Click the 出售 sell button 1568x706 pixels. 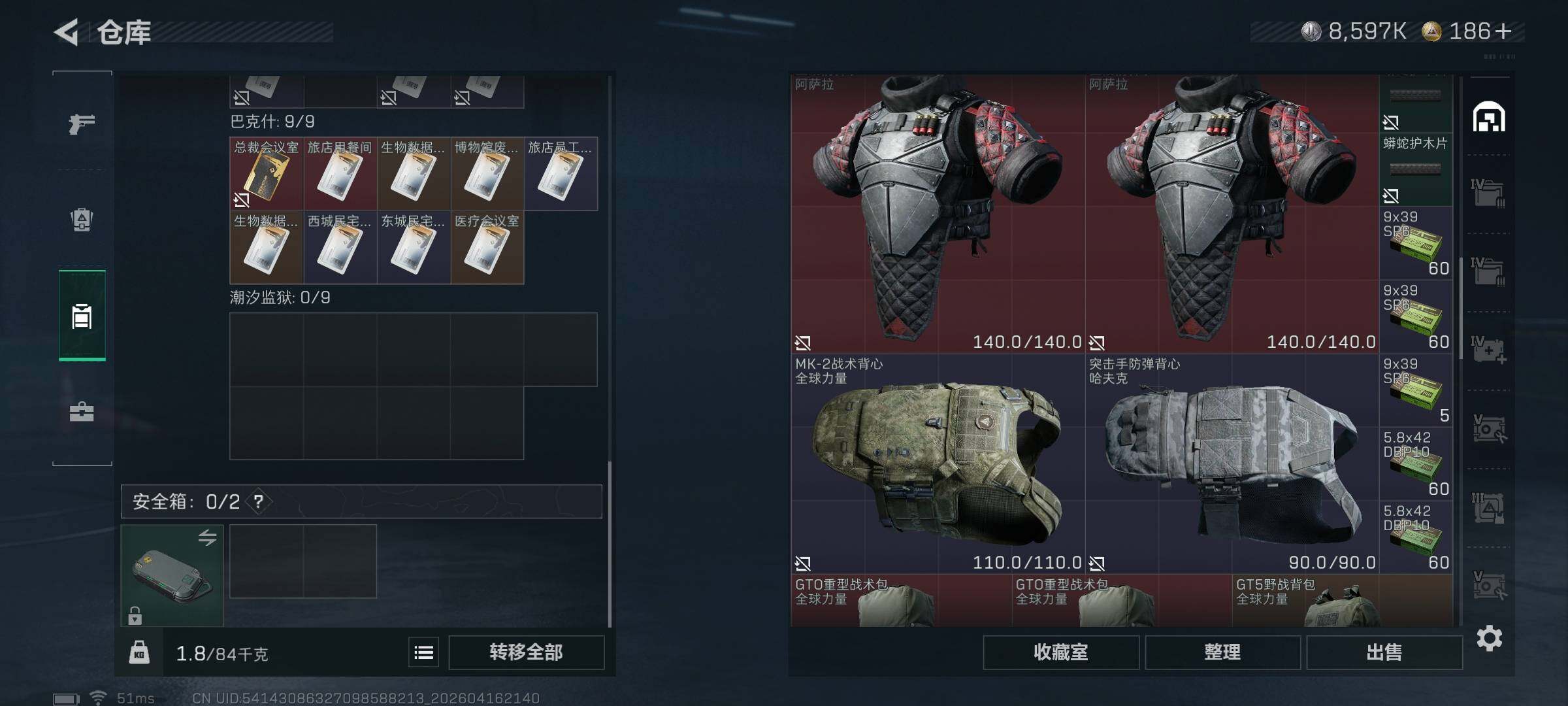pyautogui.click(x=1384, y=652)
